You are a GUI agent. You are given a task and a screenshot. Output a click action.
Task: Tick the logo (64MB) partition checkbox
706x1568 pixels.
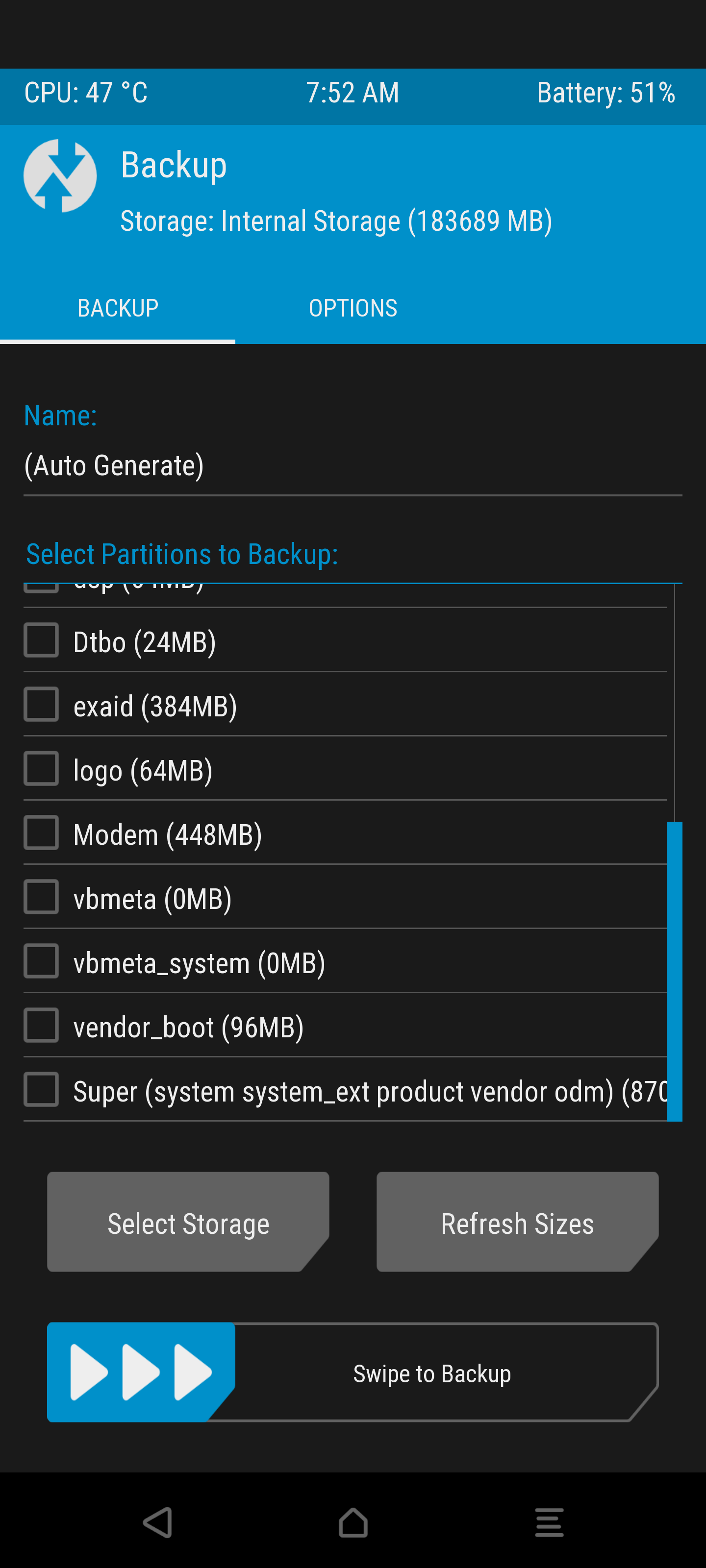click(41, 768)
